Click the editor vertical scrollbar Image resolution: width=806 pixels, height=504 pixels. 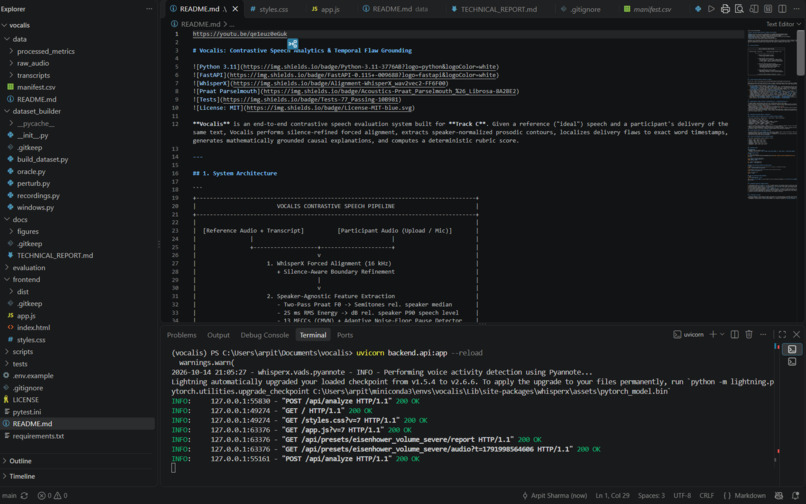click(800, 52)
